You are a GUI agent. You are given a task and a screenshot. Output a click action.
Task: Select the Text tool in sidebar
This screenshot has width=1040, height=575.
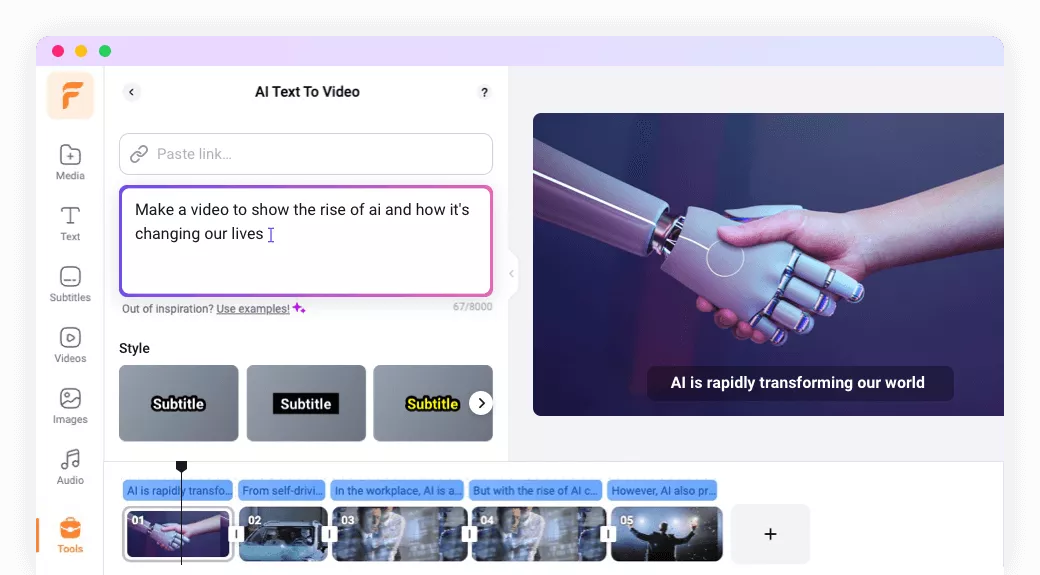pyautogui.click(x=70, y=223)
